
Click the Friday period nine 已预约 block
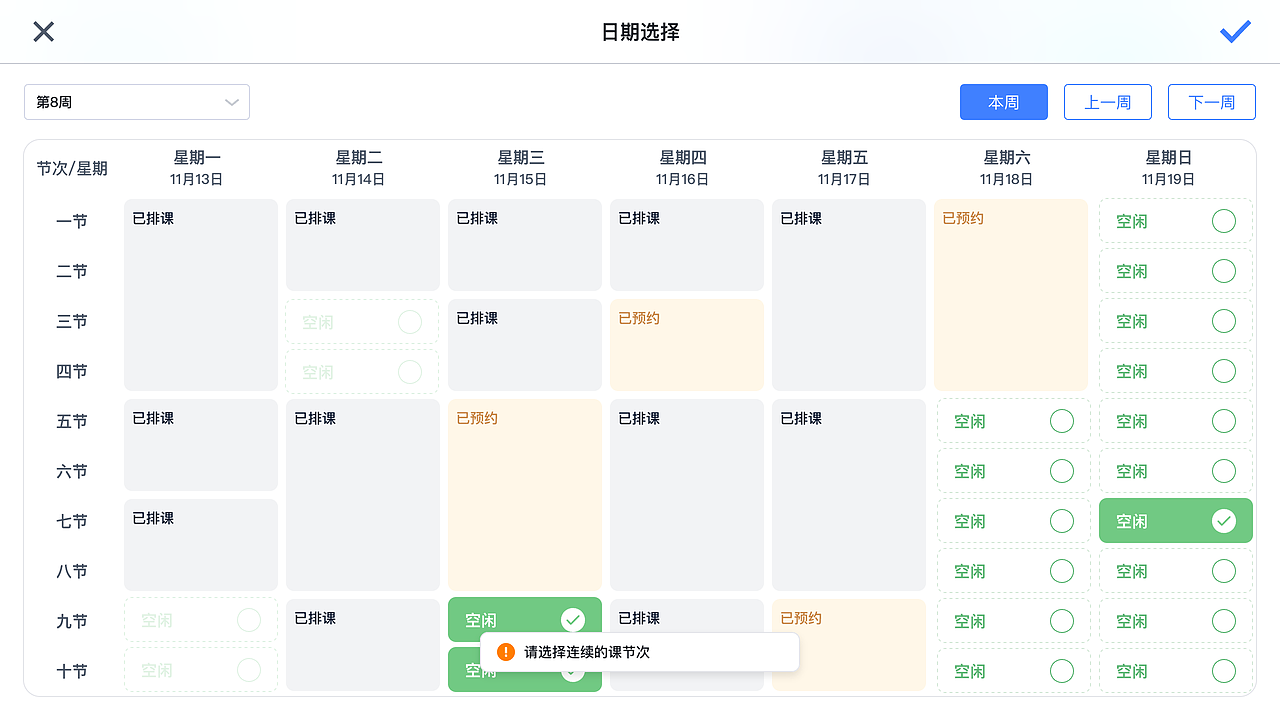click(x=848, y=644)
